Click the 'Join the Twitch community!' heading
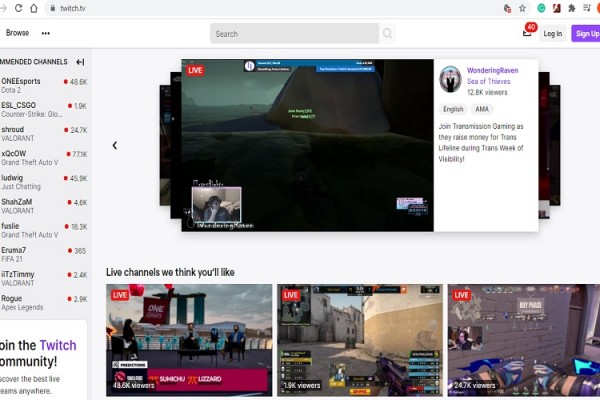 (x=38, y=353)
